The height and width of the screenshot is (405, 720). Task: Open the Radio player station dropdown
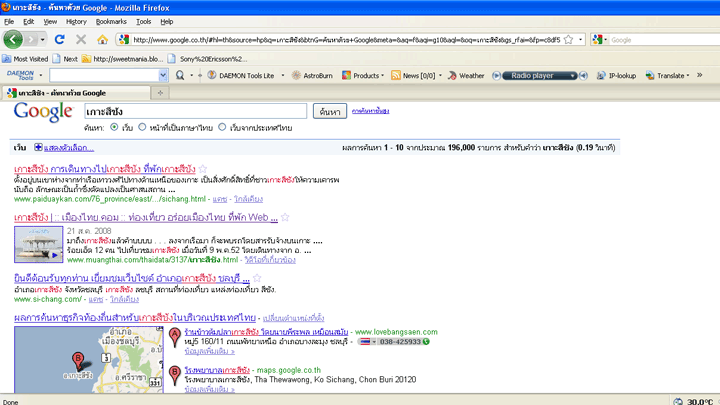point(573,76)
